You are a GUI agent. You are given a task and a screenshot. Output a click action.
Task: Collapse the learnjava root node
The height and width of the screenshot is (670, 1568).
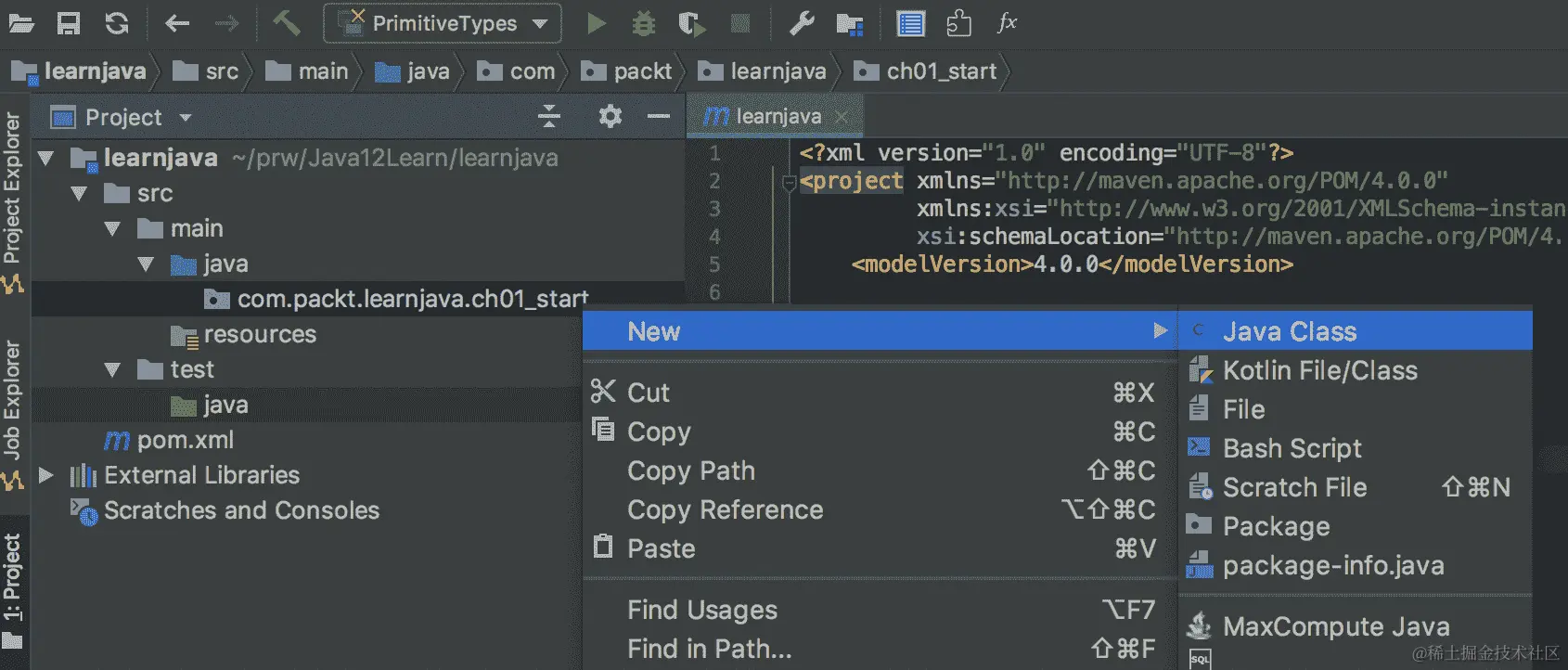[45, 159]
